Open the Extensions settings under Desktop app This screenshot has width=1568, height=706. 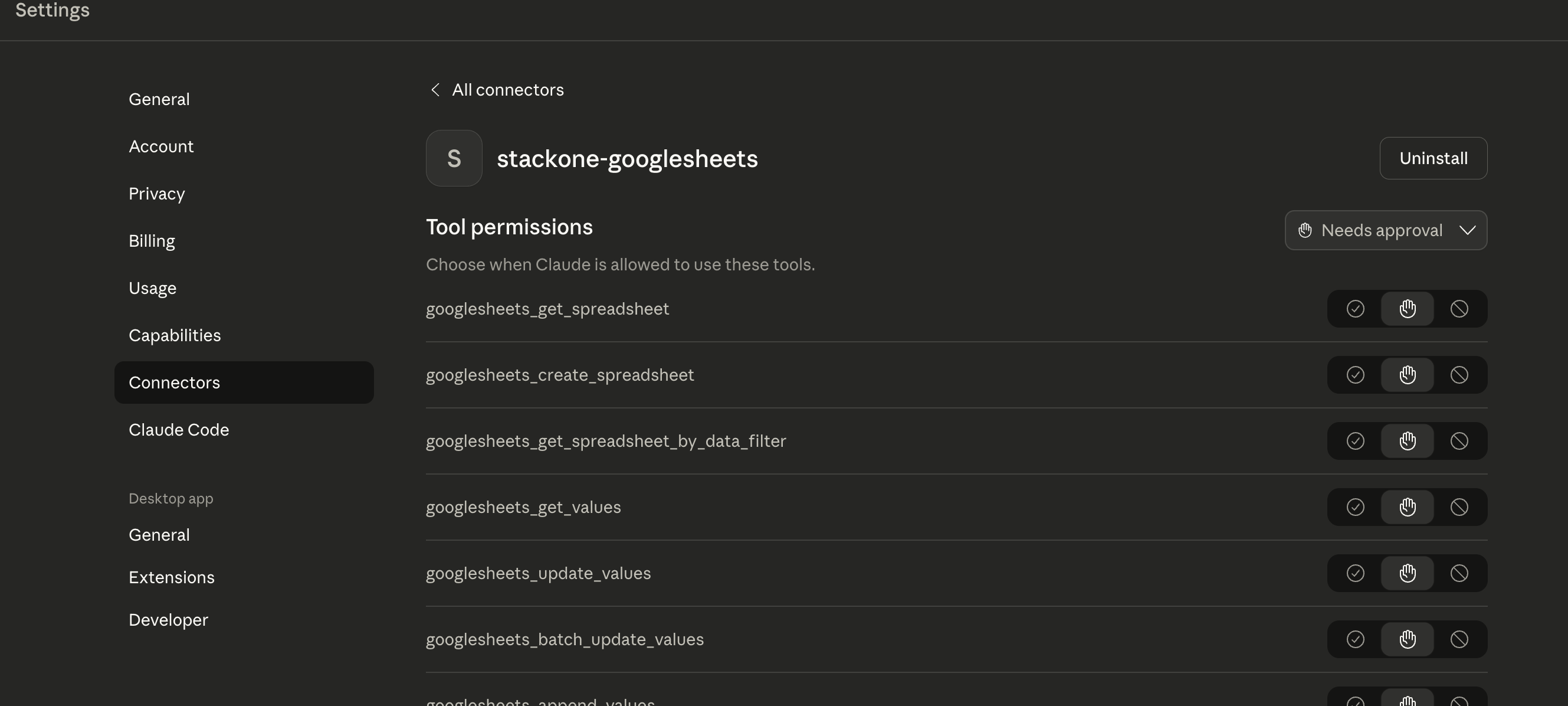tap(171, 577)
